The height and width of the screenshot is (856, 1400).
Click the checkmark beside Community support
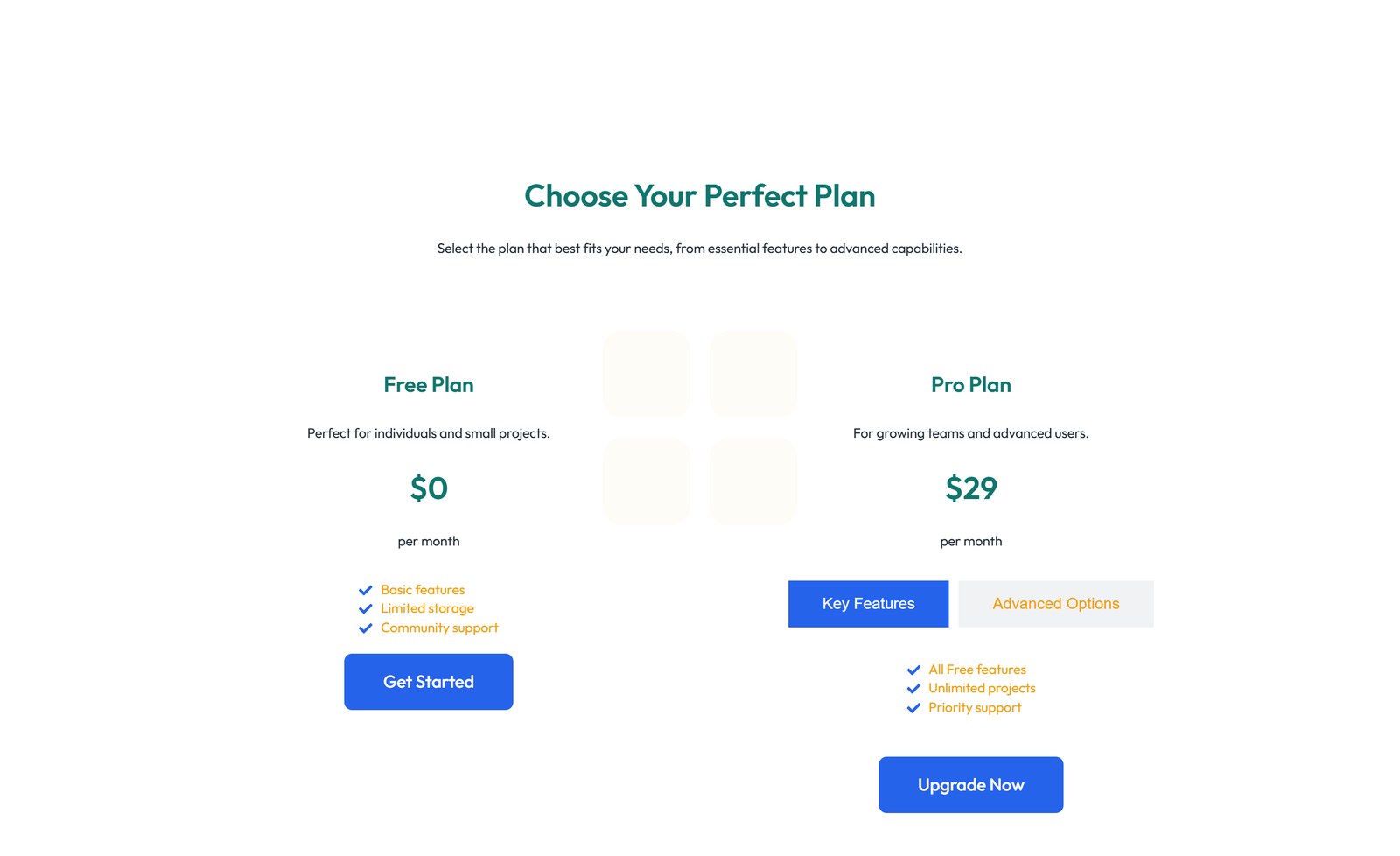pos(367,628)
